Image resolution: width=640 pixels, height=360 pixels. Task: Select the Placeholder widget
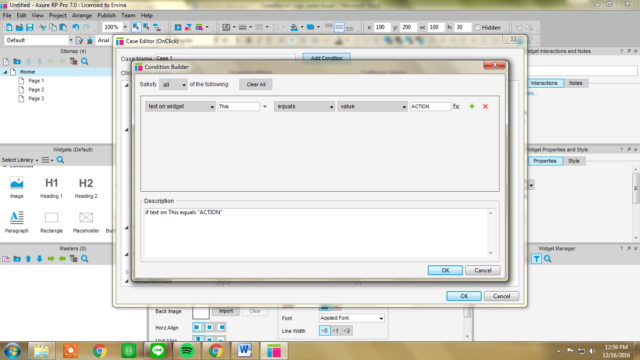point(86,222)
